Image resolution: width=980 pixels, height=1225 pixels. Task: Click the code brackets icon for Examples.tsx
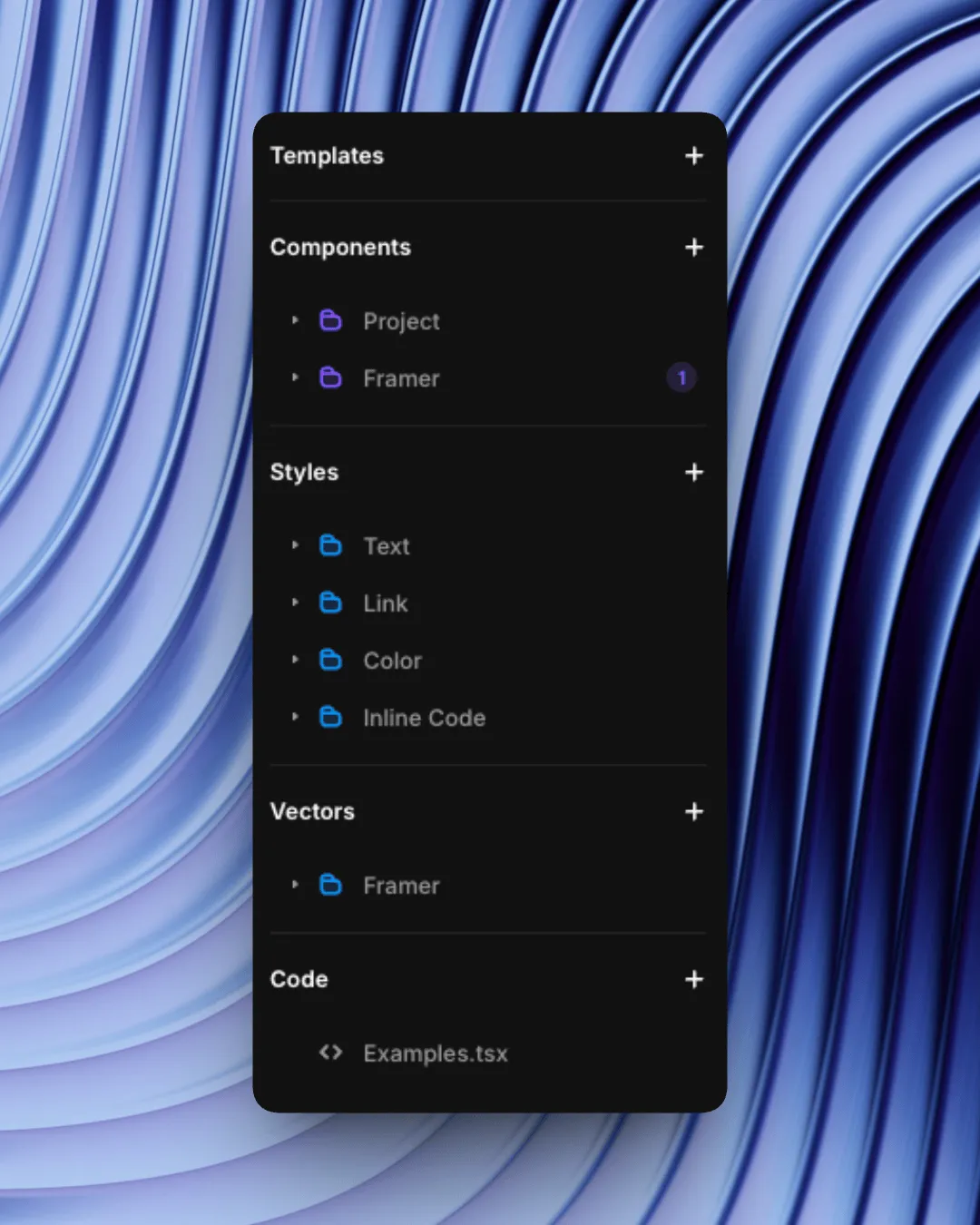point(330,1053)
